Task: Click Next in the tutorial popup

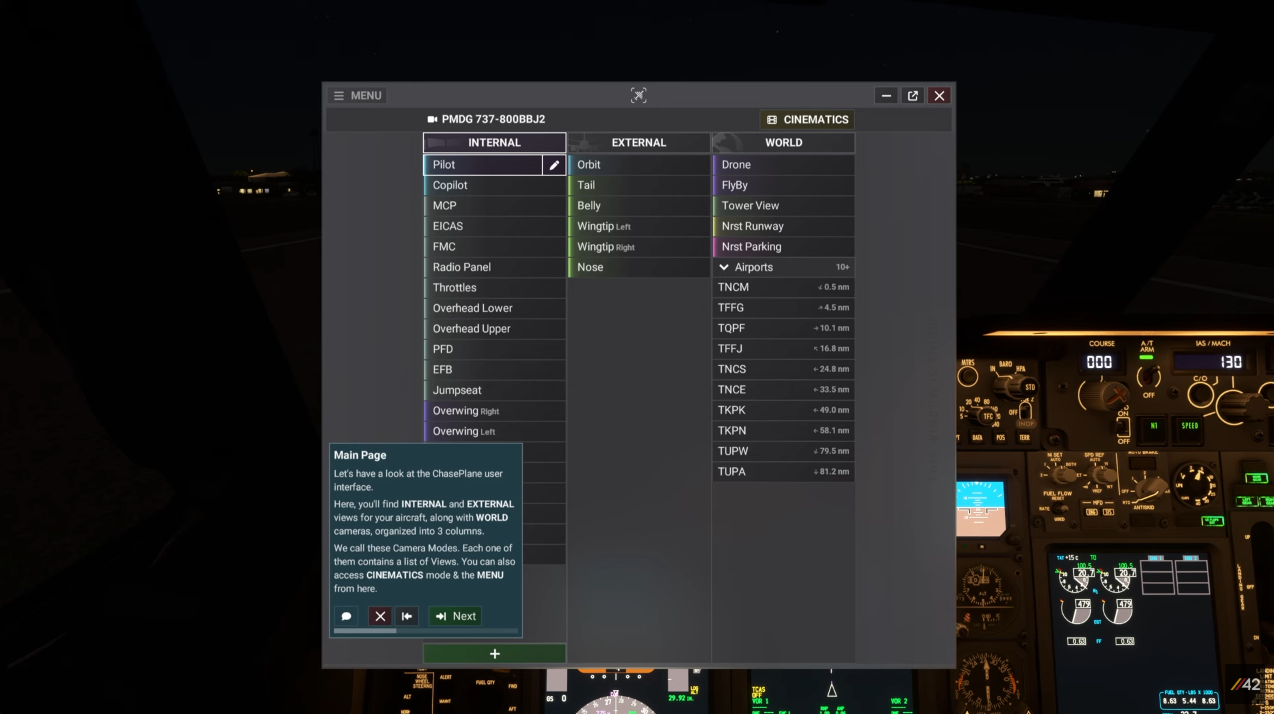Action: [x=455, y=616]
